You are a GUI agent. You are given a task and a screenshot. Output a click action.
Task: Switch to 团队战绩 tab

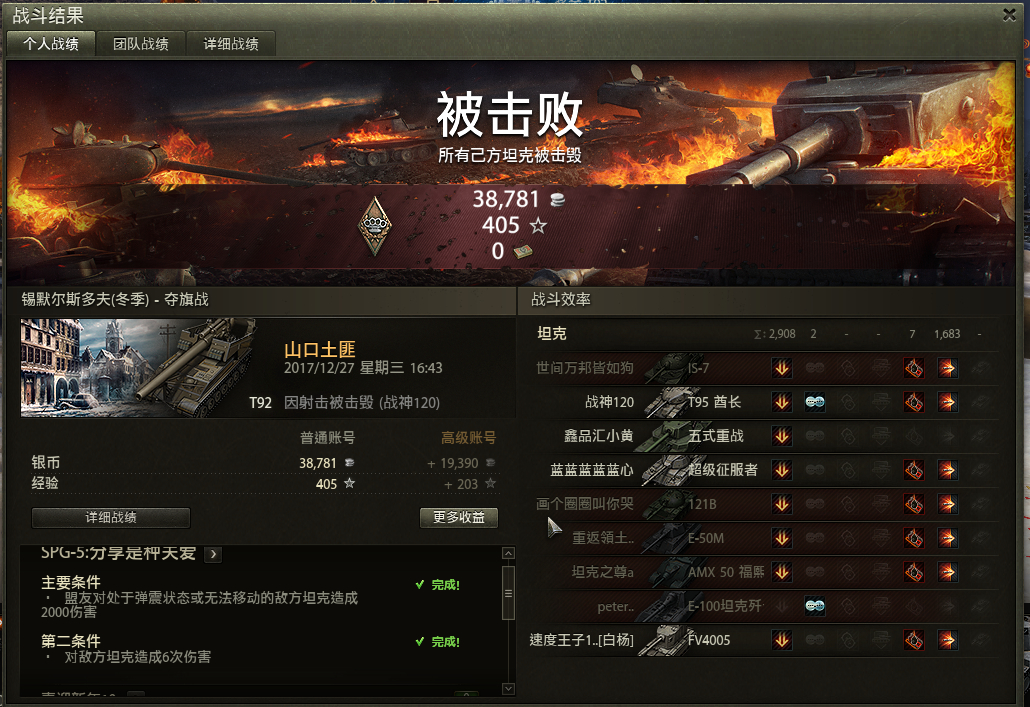click(x=141, y=44)
